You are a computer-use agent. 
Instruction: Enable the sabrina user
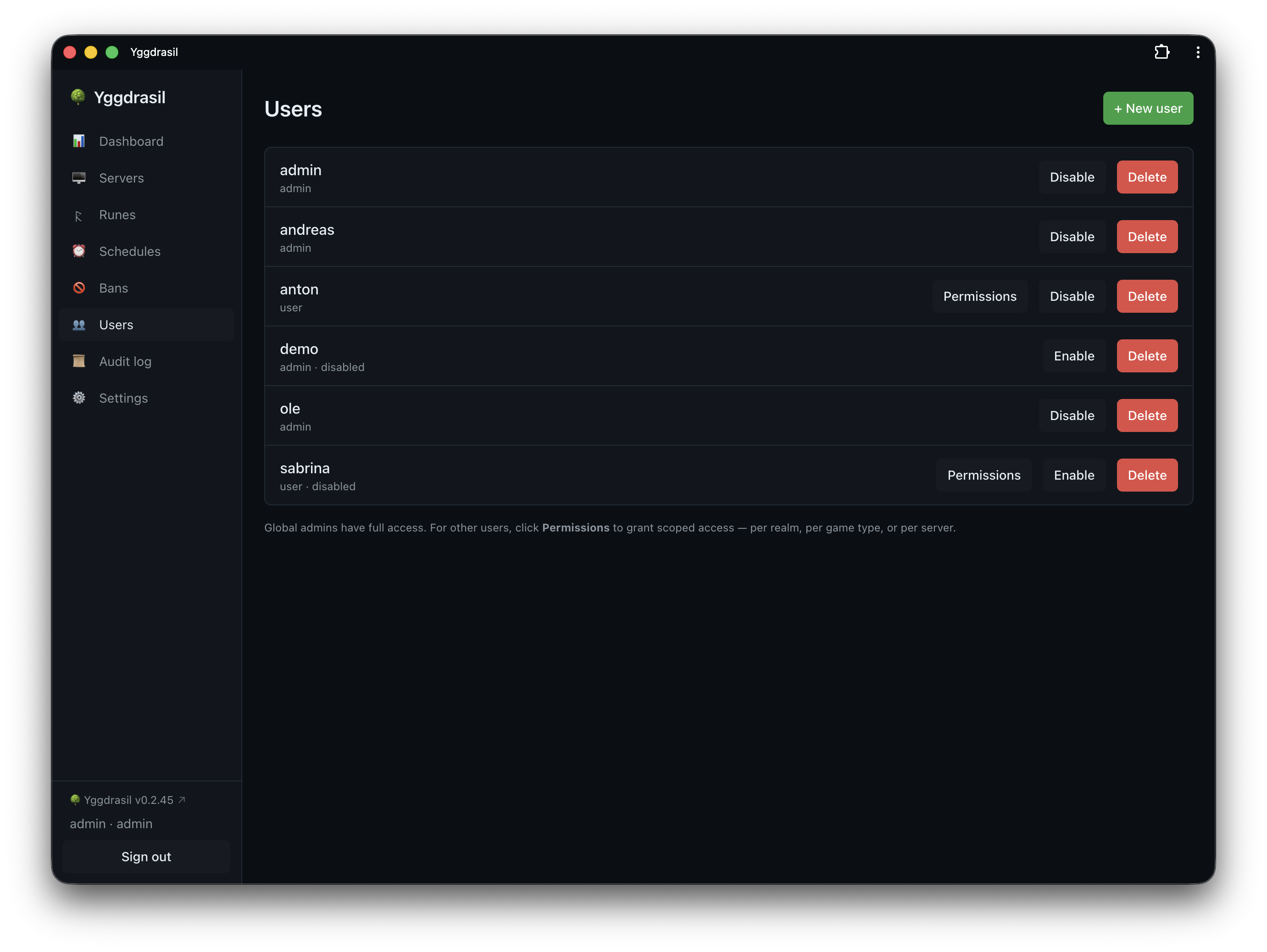[1074, 475]
